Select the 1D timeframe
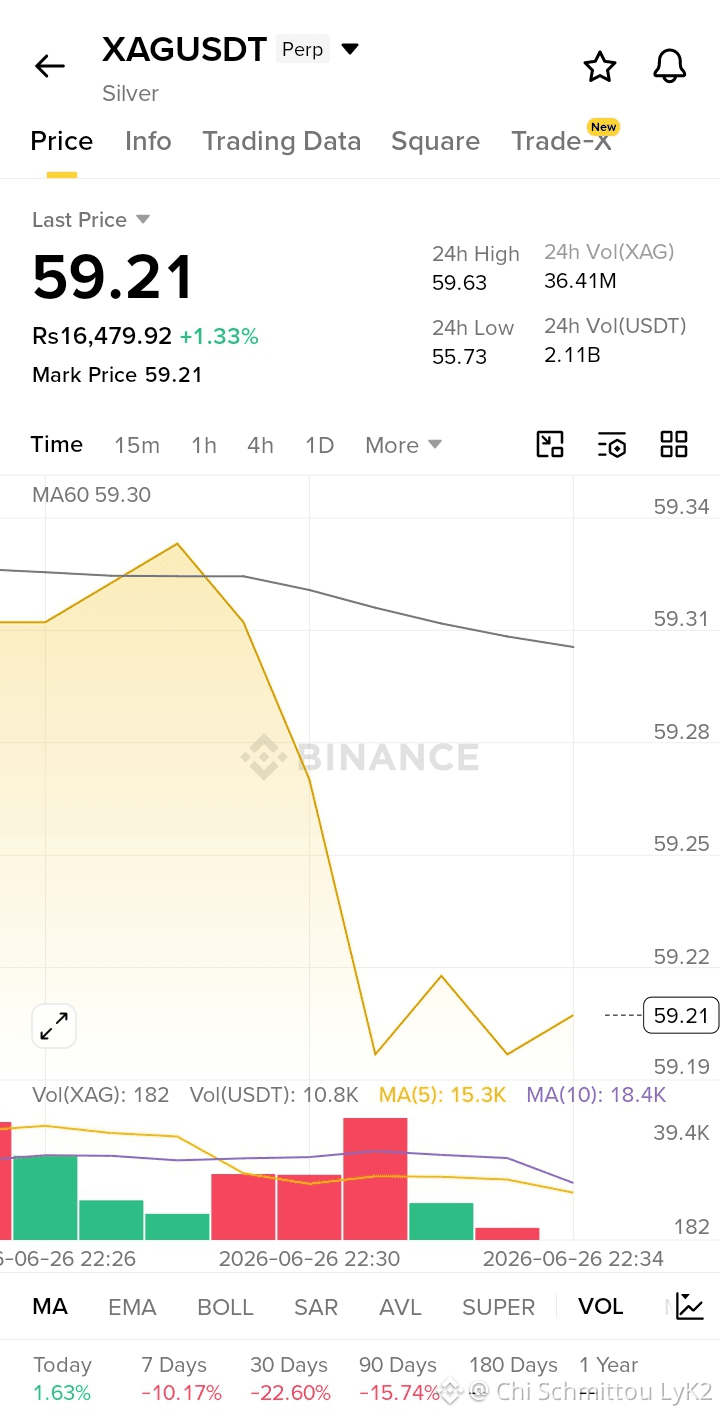This screenshot has width=720, height=1416. pyautogui.click(x=319, y=445)
